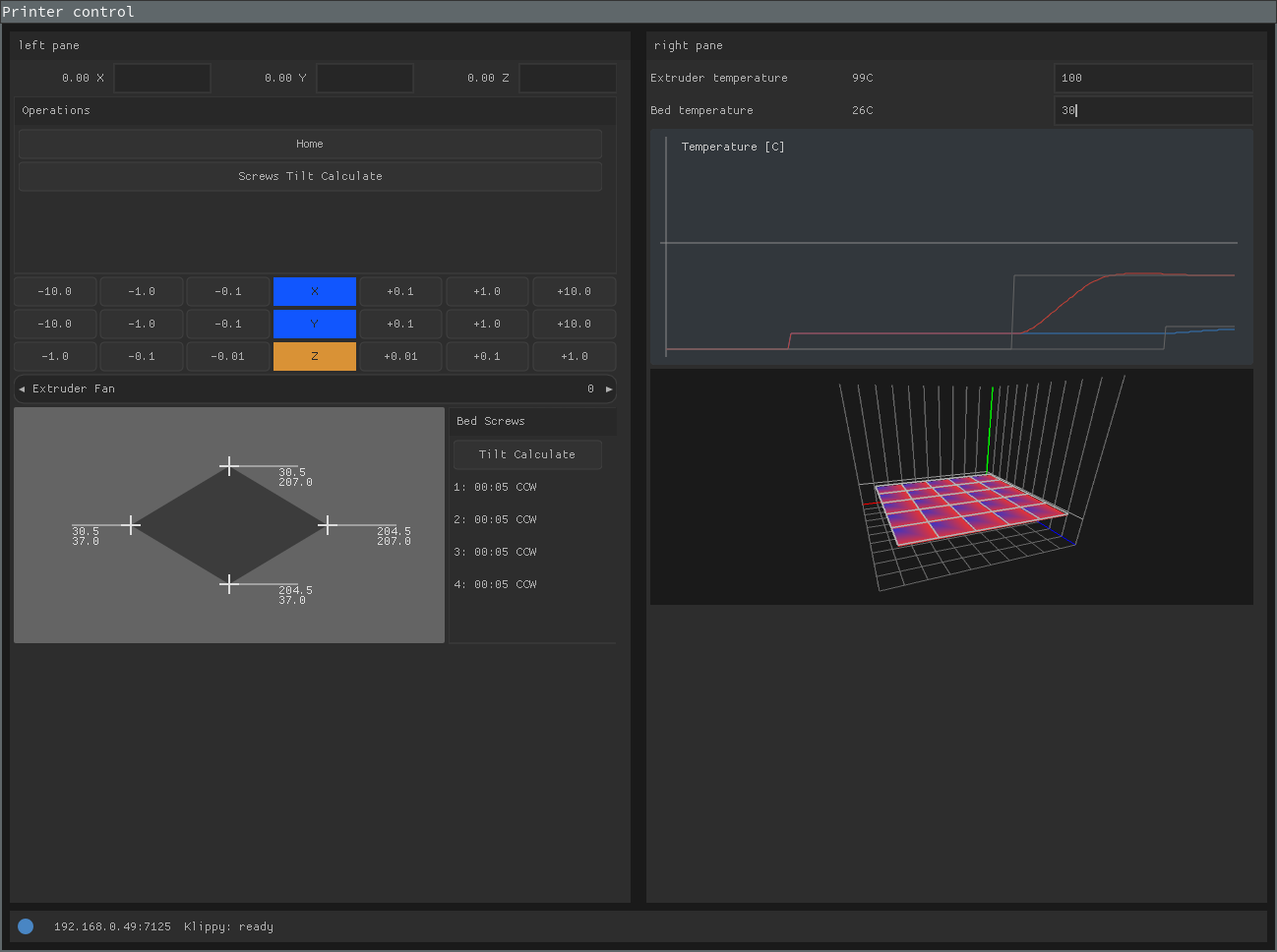Click the Extruder temperature input field

pyautogui.click(x=1153, y=78)
